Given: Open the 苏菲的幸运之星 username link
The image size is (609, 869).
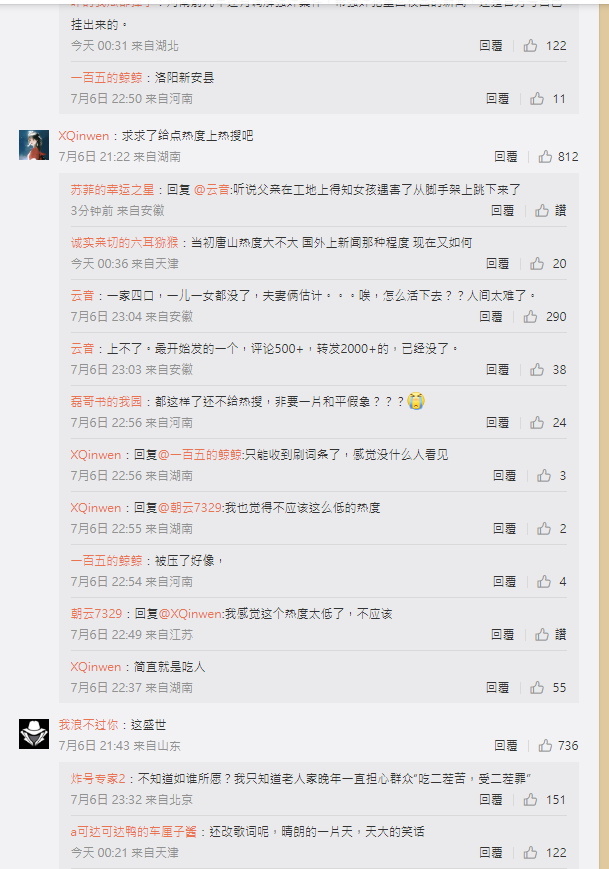Looking at the screenshot, I should click(112, 190).
